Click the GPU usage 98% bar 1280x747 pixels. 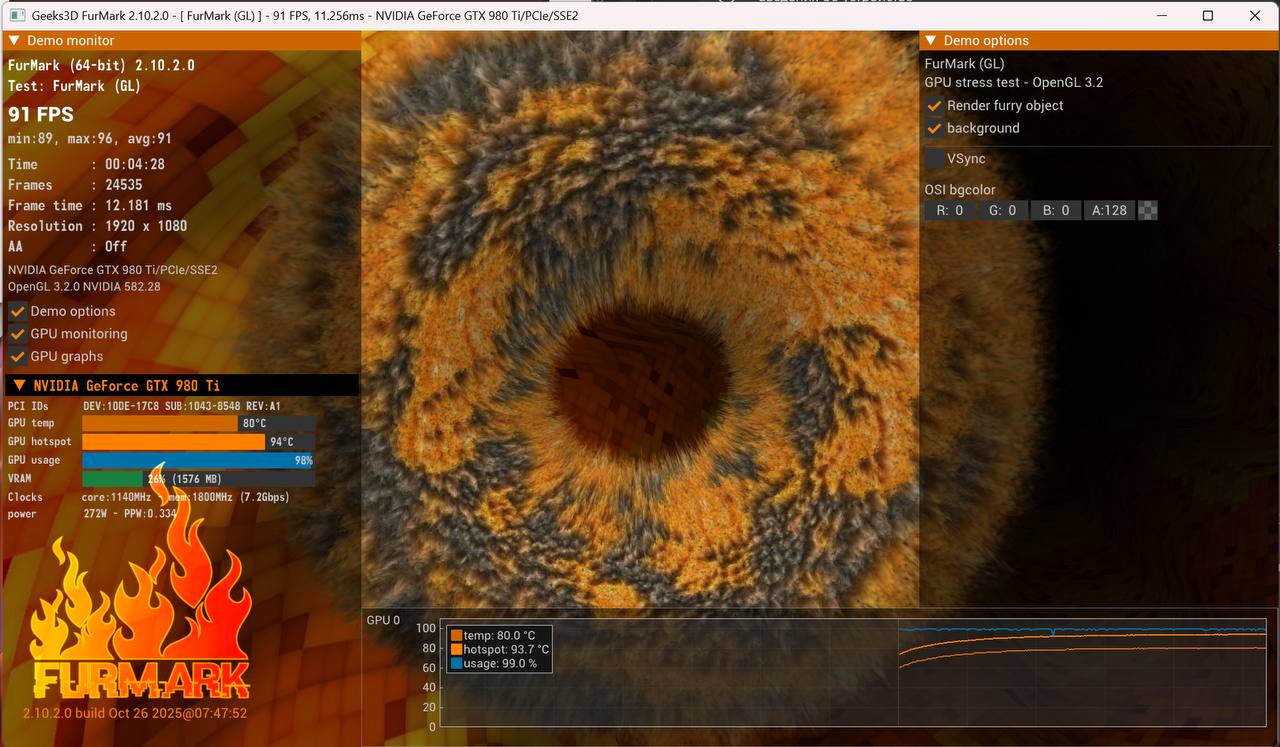click(x=198, y=461)
